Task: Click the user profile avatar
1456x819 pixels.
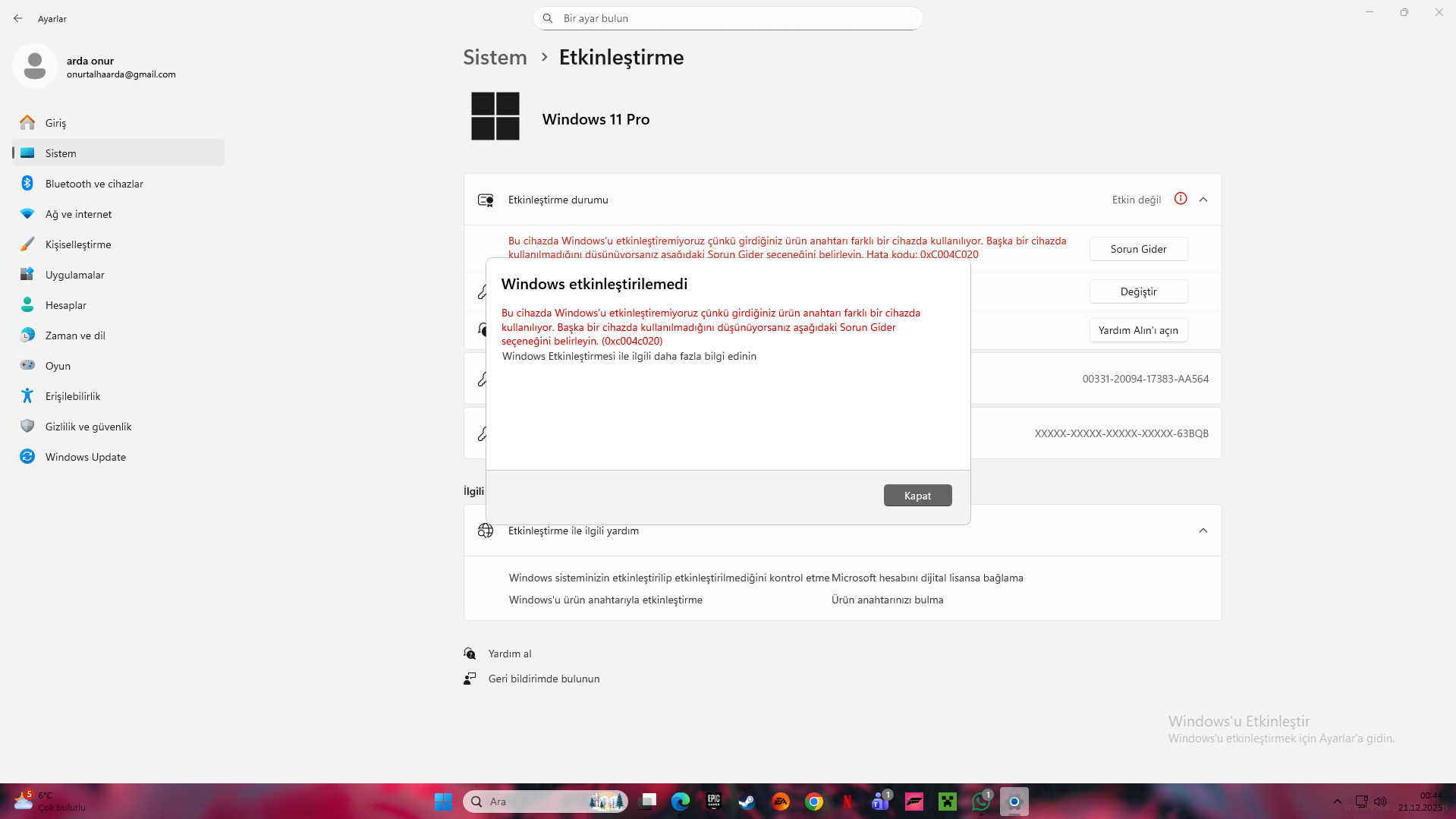Action: 35,66
